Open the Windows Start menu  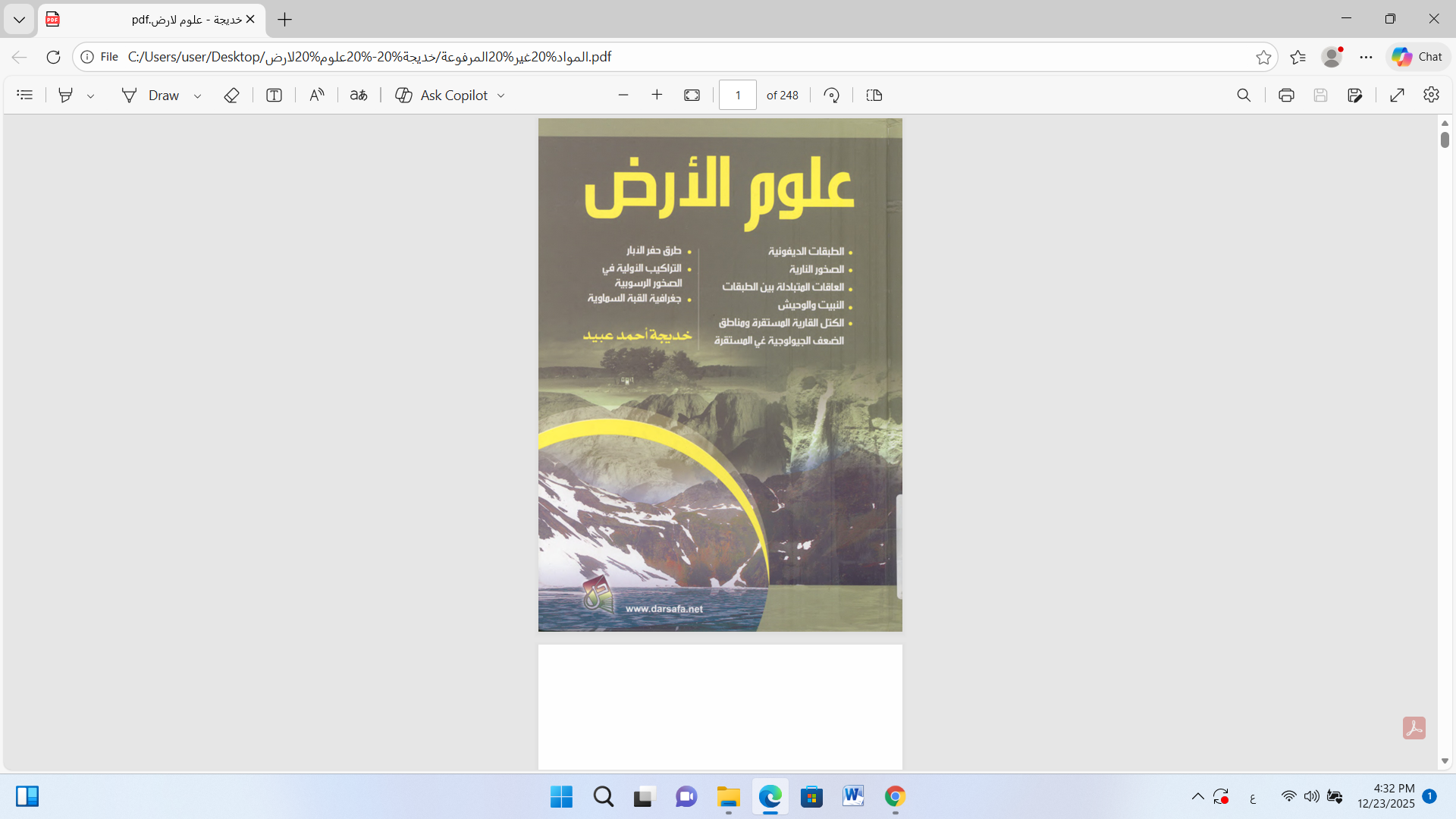tap(561, 797)
